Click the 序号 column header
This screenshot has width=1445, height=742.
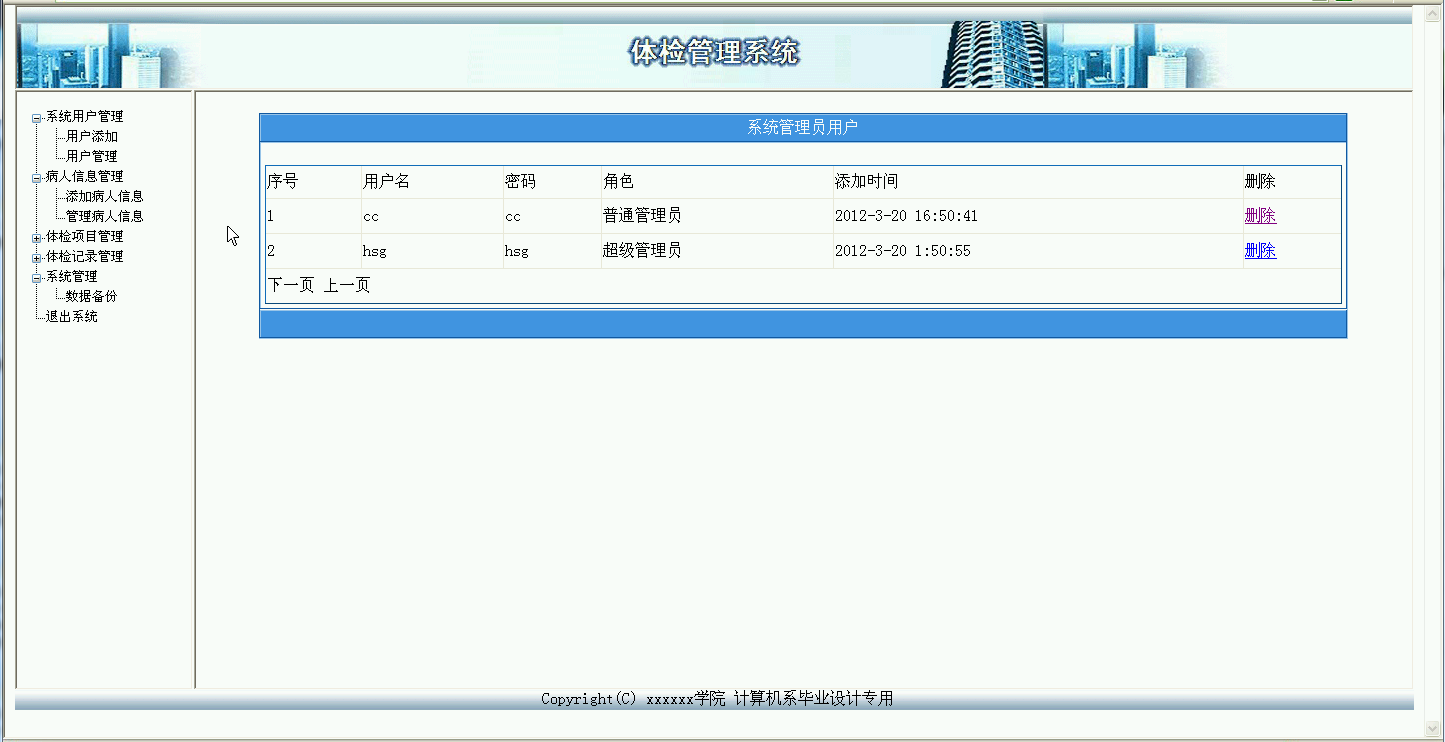[x=282, y=182]
